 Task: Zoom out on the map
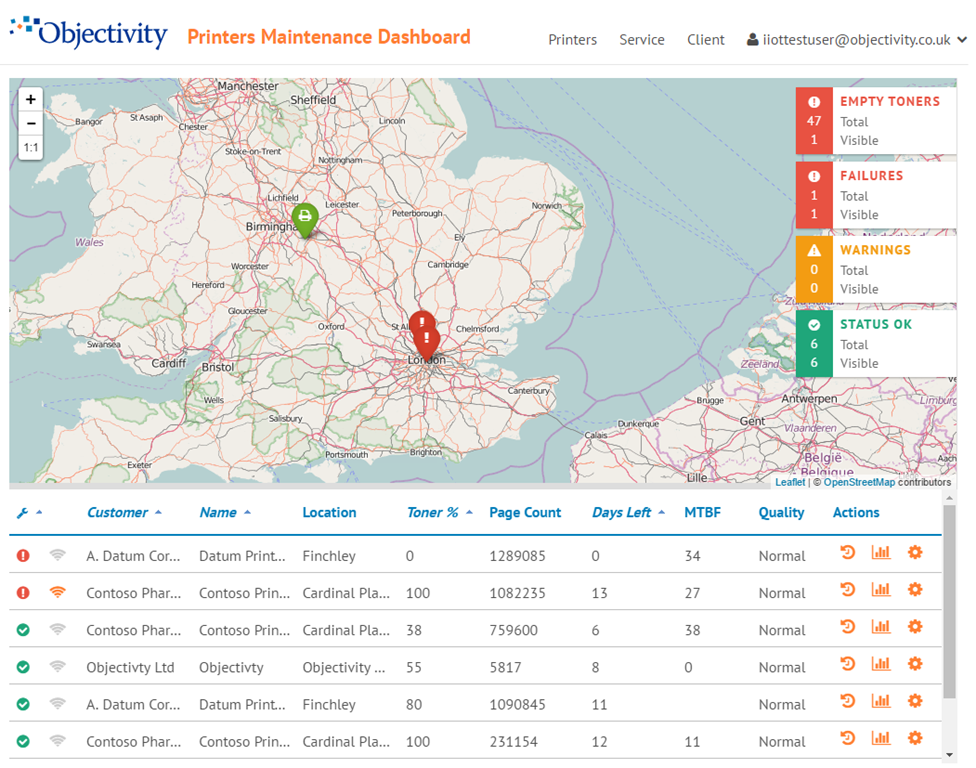[30, 123]
